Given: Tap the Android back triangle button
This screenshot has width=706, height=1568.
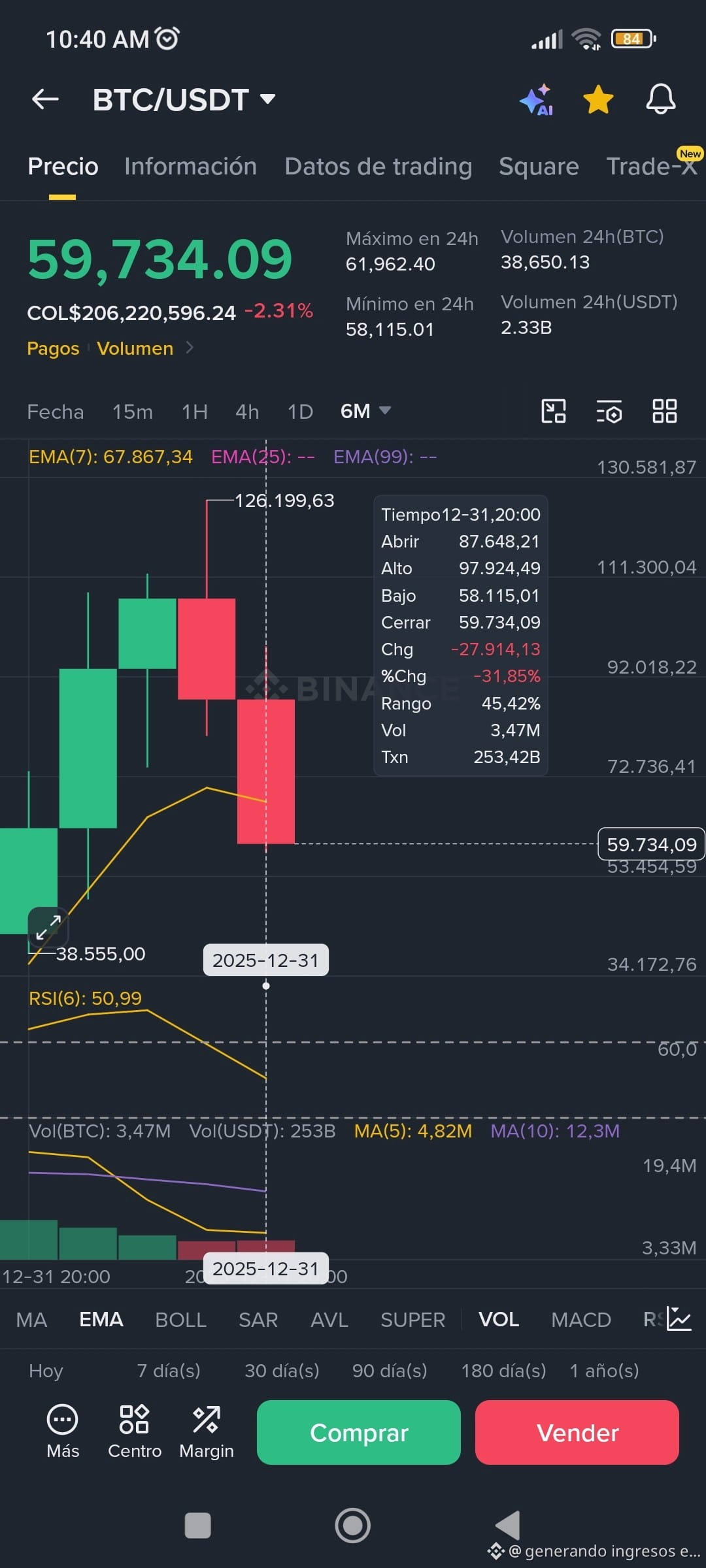Looking at the screenshot, I should (x=508, y=1526).
